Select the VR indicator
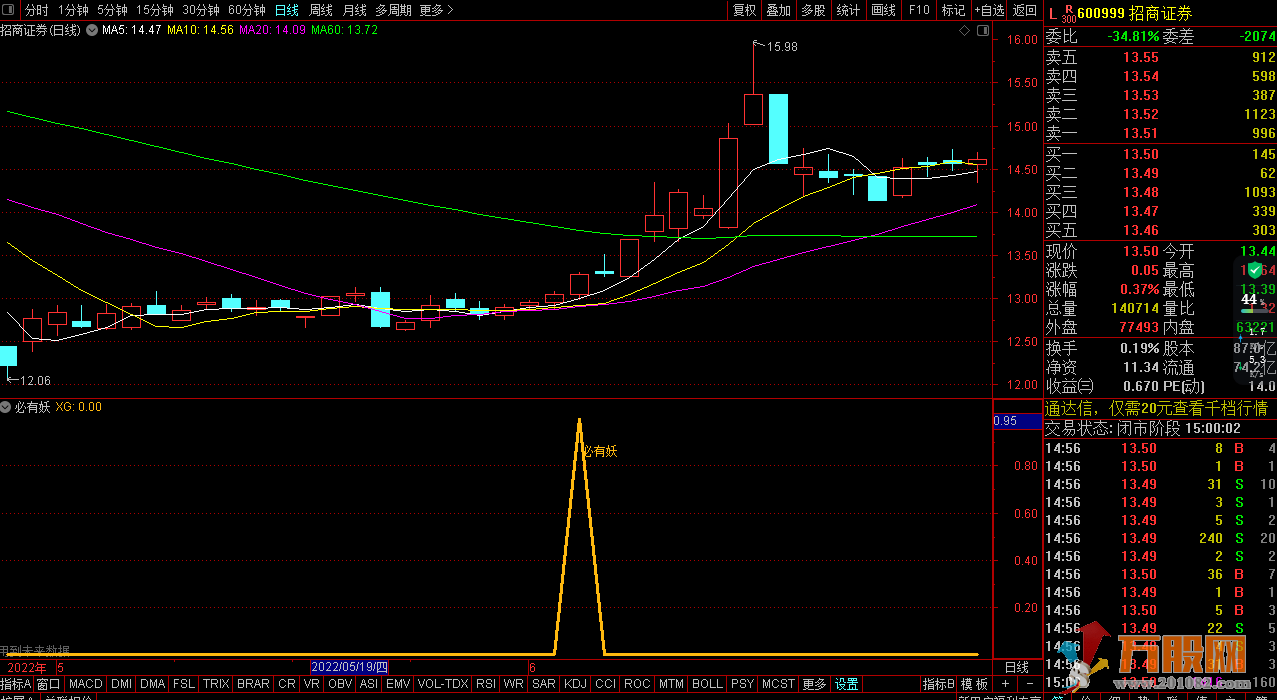 [312, 684]
